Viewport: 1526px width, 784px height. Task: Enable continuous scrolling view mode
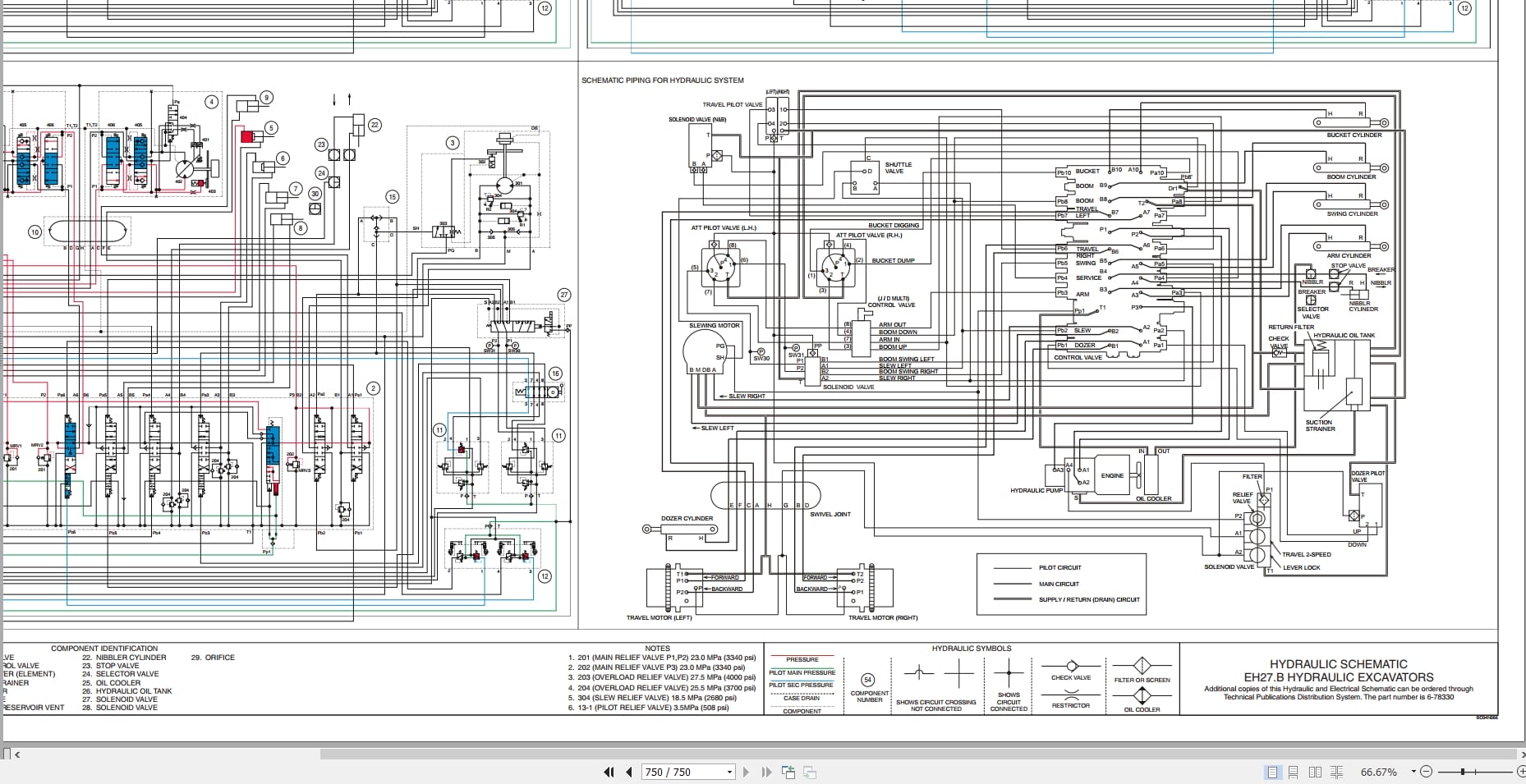1294,772
